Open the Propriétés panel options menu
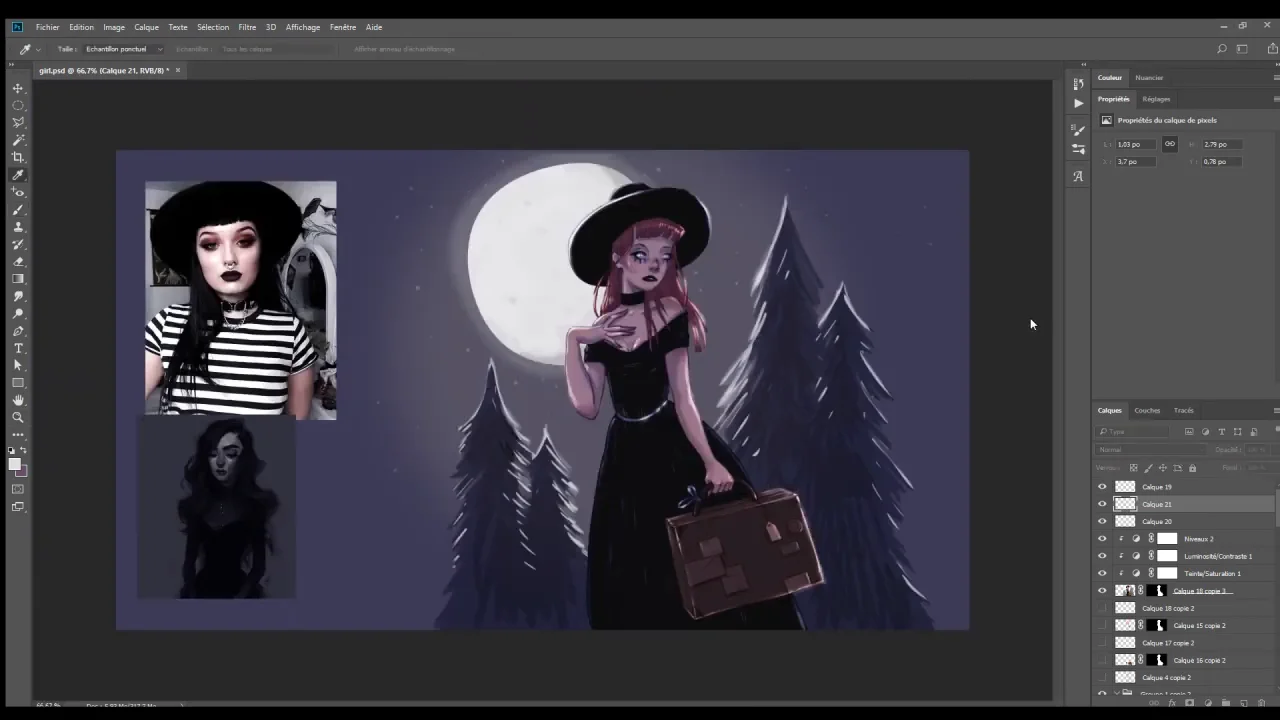 (1276, 99)
